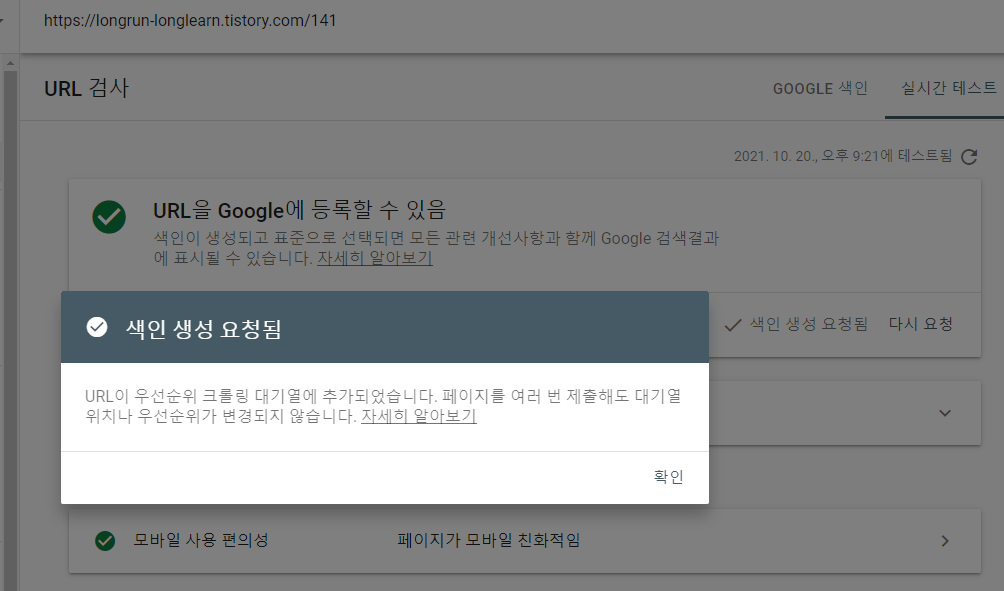Switch to the 실시간 테스트 tab
This screenshot has width=1004, height=591.
tap(948, 88)
